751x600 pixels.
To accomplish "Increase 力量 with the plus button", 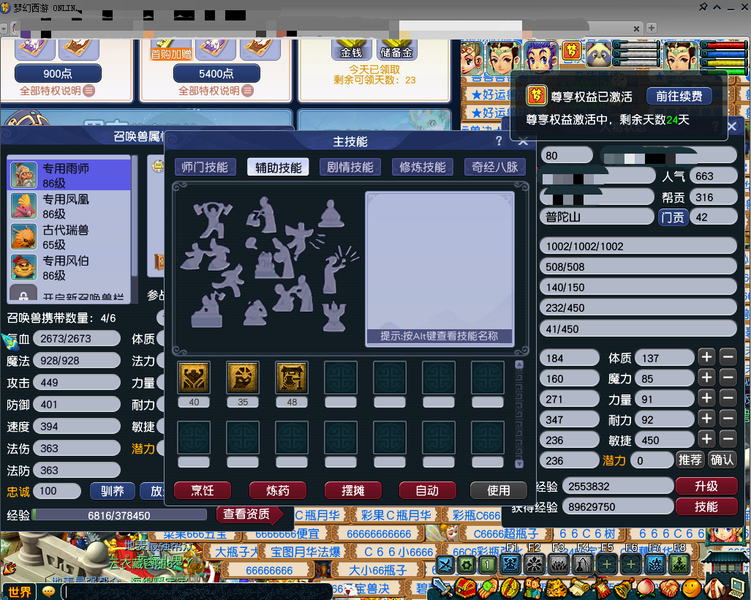I will [x=706, y=398].
